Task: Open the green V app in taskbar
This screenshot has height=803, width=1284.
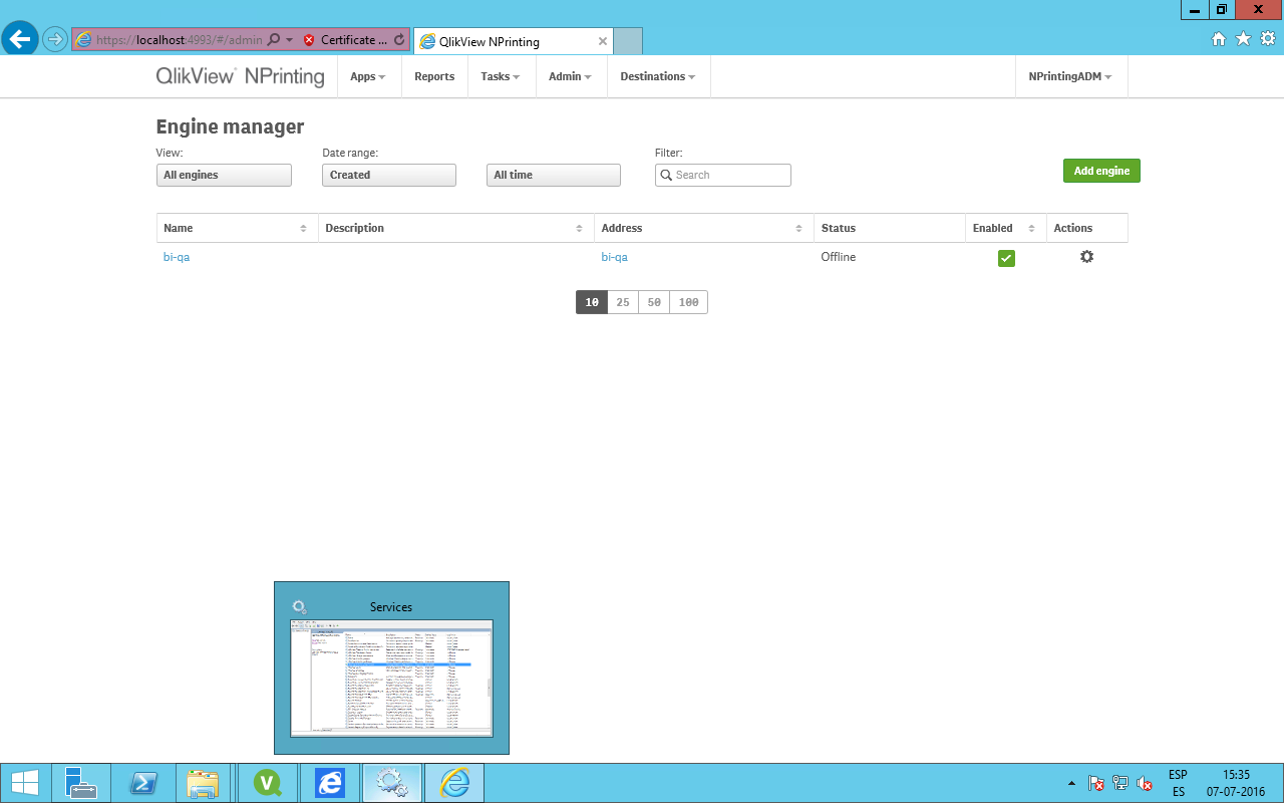Action: (x=267, y=783)
